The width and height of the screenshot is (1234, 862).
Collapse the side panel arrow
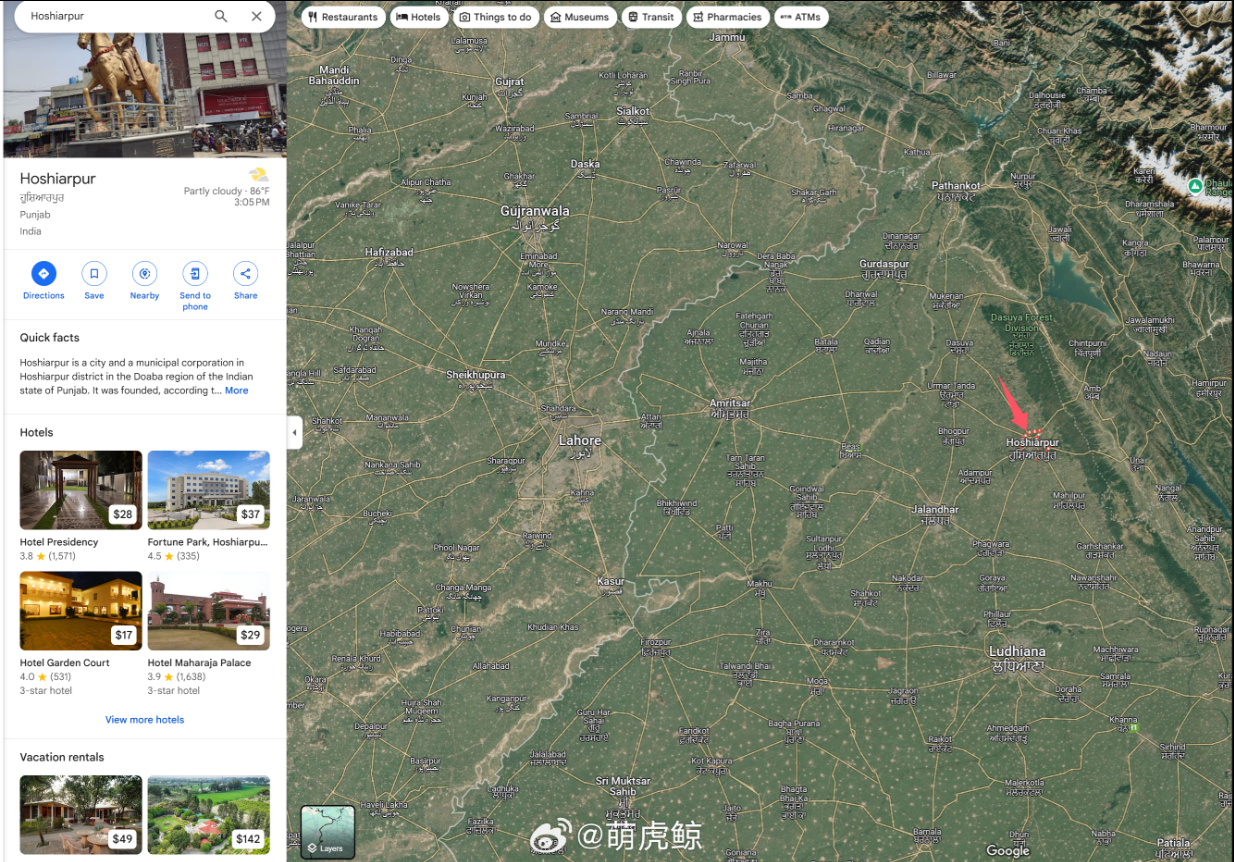pos(294,433)
